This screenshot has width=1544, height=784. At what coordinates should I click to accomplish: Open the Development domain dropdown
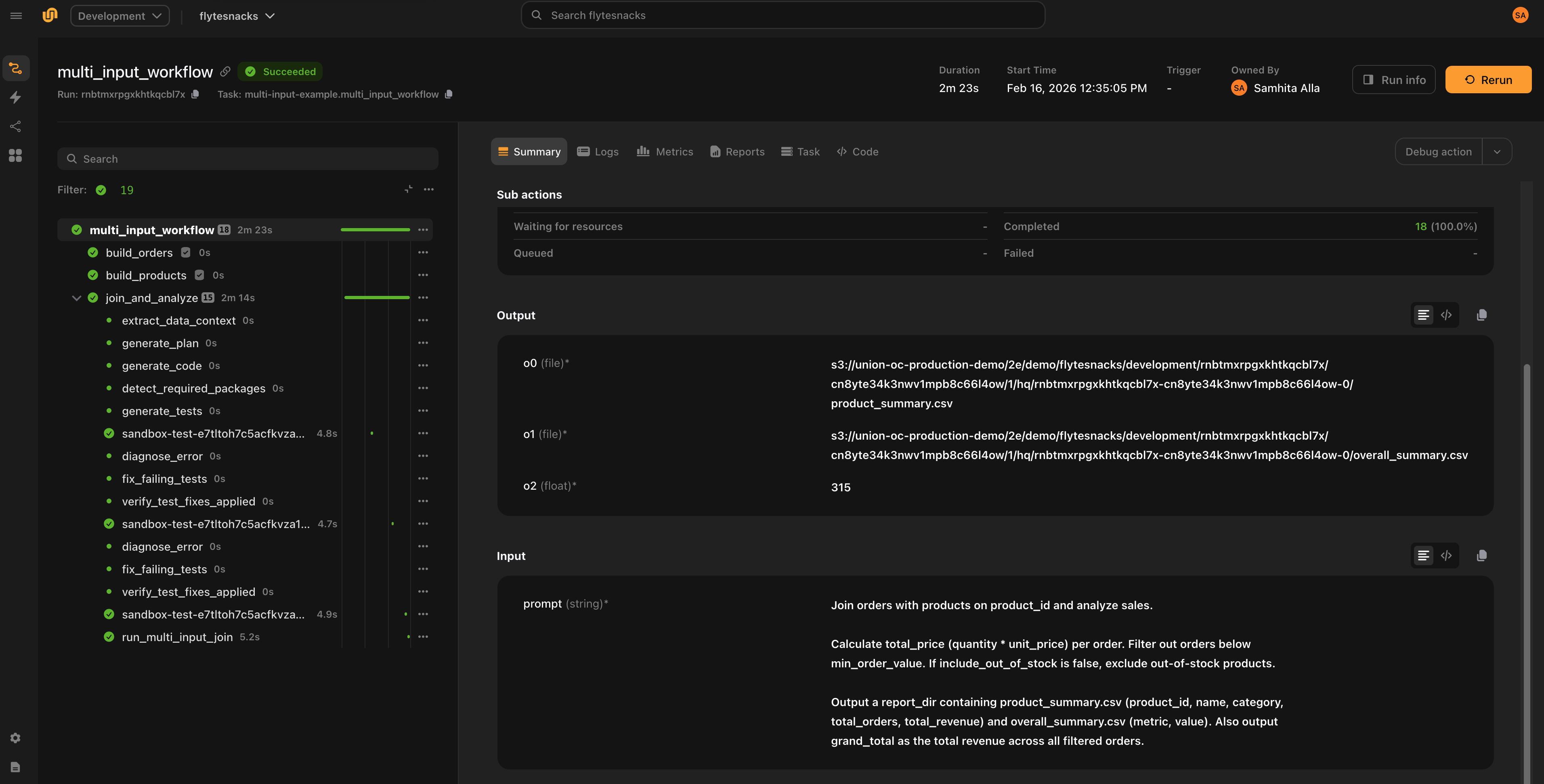(x=120, y=16)
